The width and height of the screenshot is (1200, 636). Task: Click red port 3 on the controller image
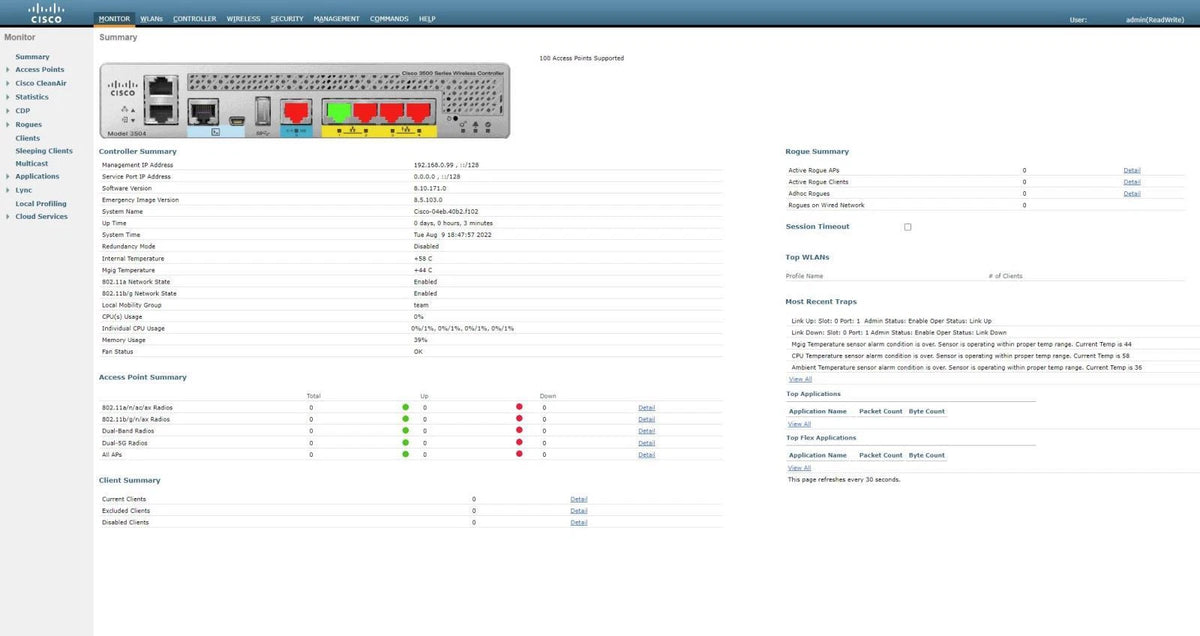391,111
